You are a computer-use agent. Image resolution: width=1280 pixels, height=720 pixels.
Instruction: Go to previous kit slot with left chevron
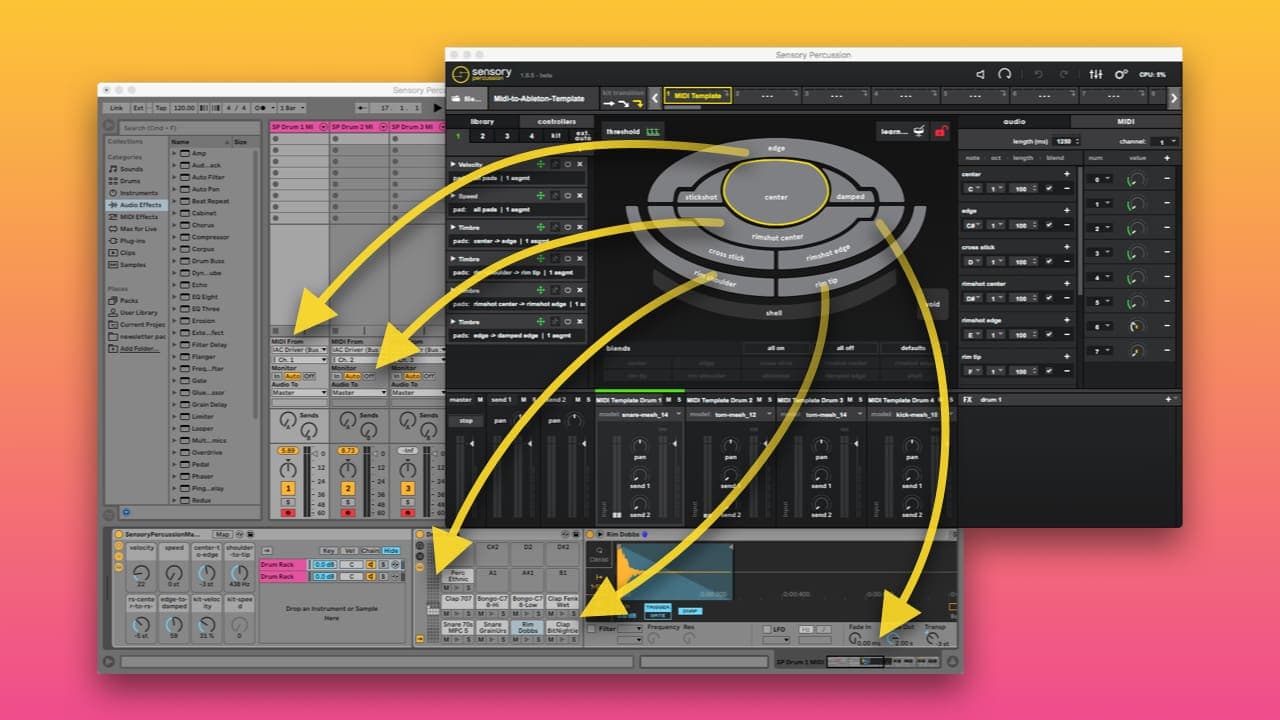pyautogui.click(x=655, y=97)
